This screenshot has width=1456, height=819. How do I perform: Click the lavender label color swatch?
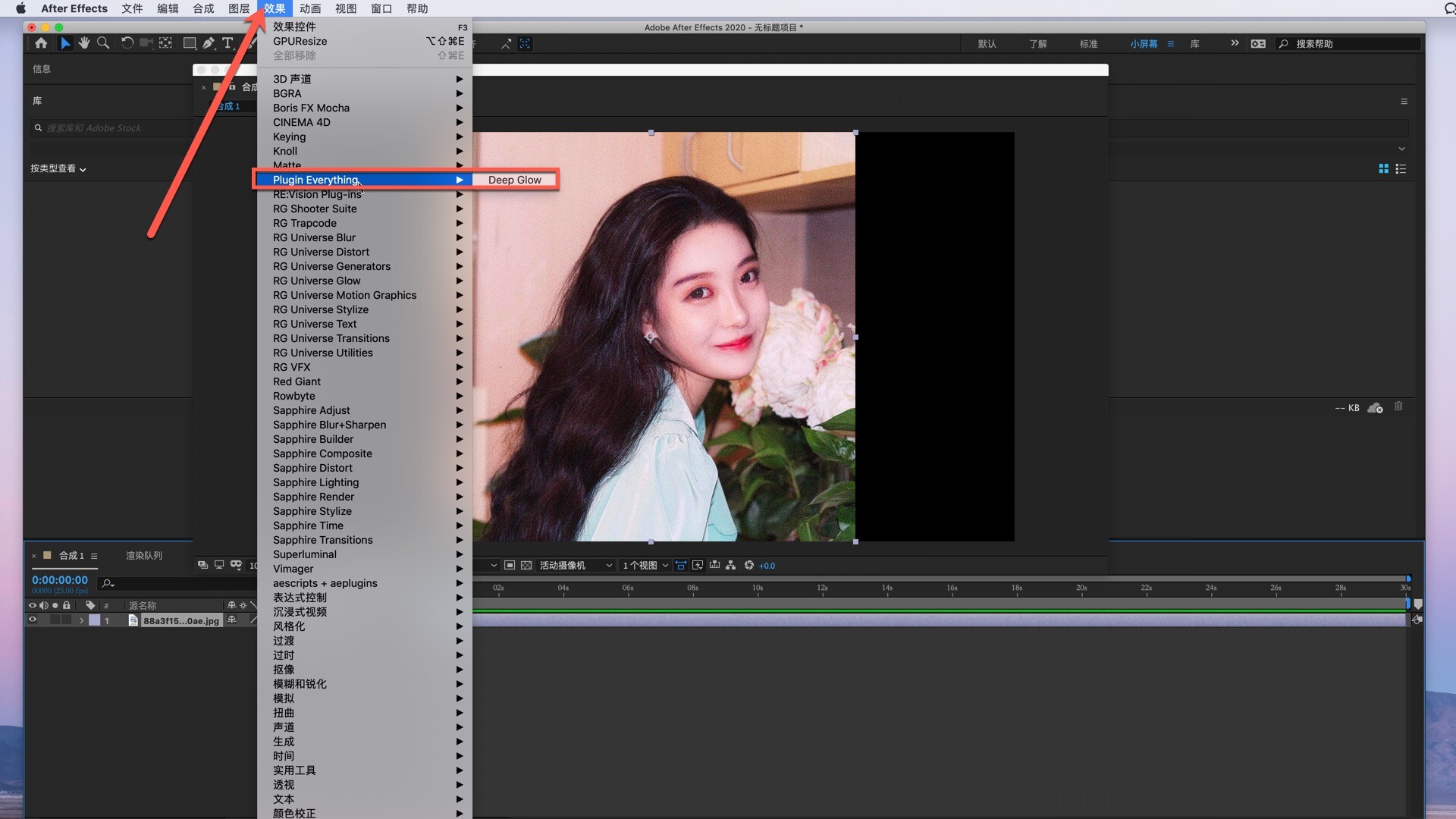[x=95, y=620]
